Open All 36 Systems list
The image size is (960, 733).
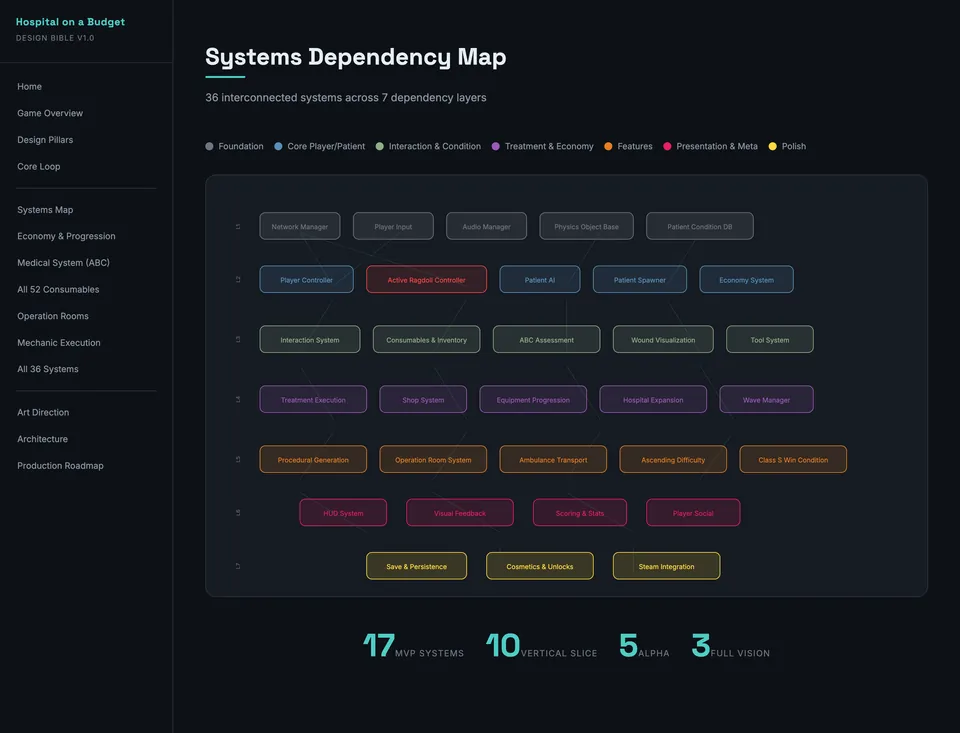coord(48,369)
